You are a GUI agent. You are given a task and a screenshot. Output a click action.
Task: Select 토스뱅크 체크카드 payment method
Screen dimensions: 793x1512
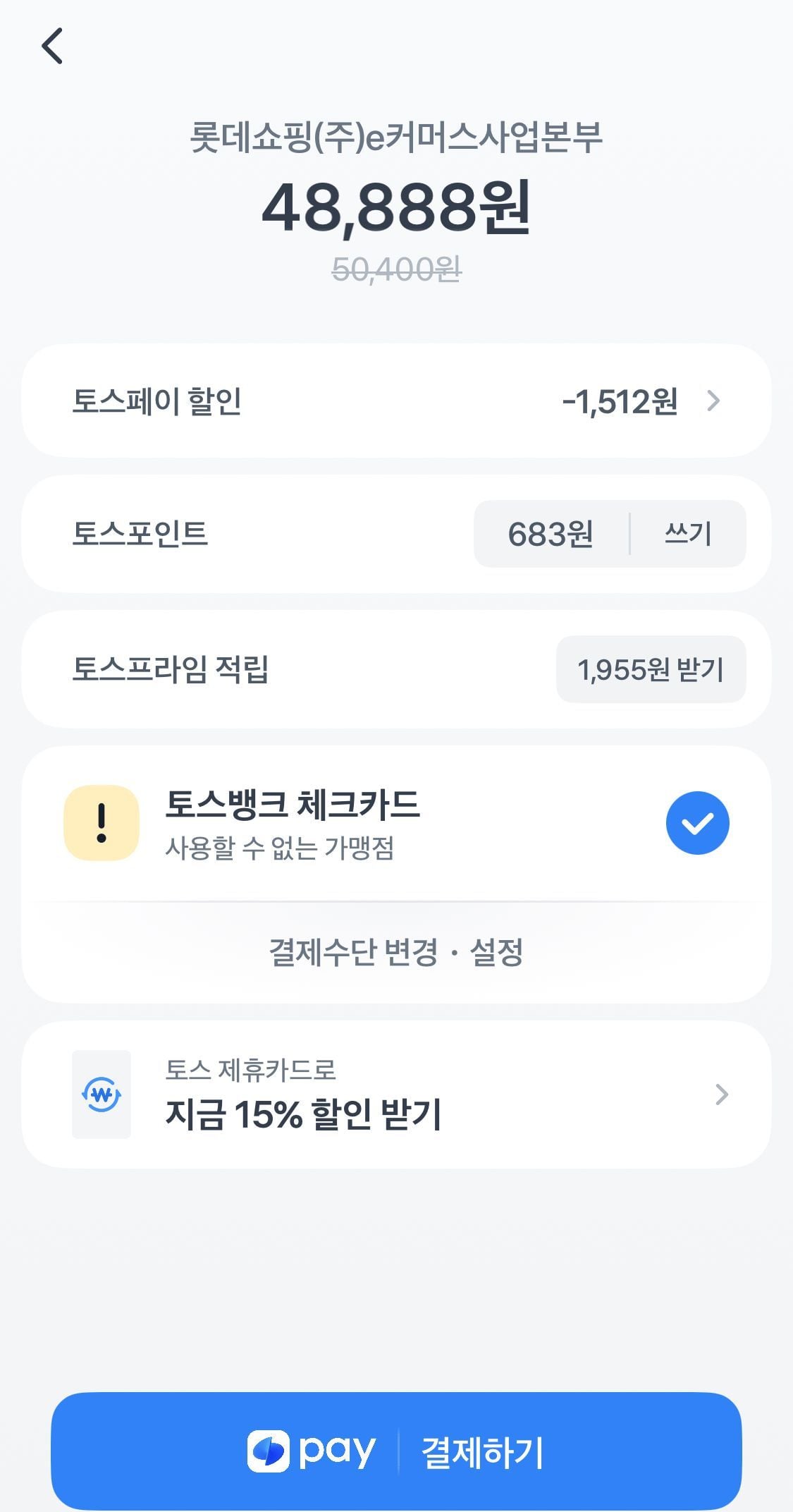click(293, 805)
